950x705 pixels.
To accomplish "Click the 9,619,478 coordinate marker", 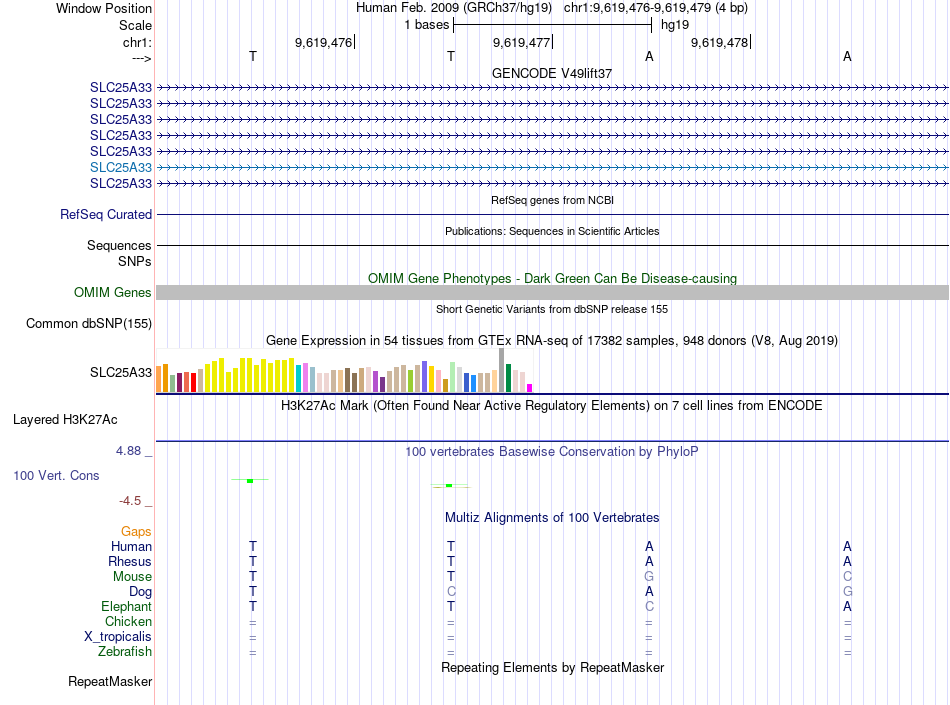I will coord(720,42).
